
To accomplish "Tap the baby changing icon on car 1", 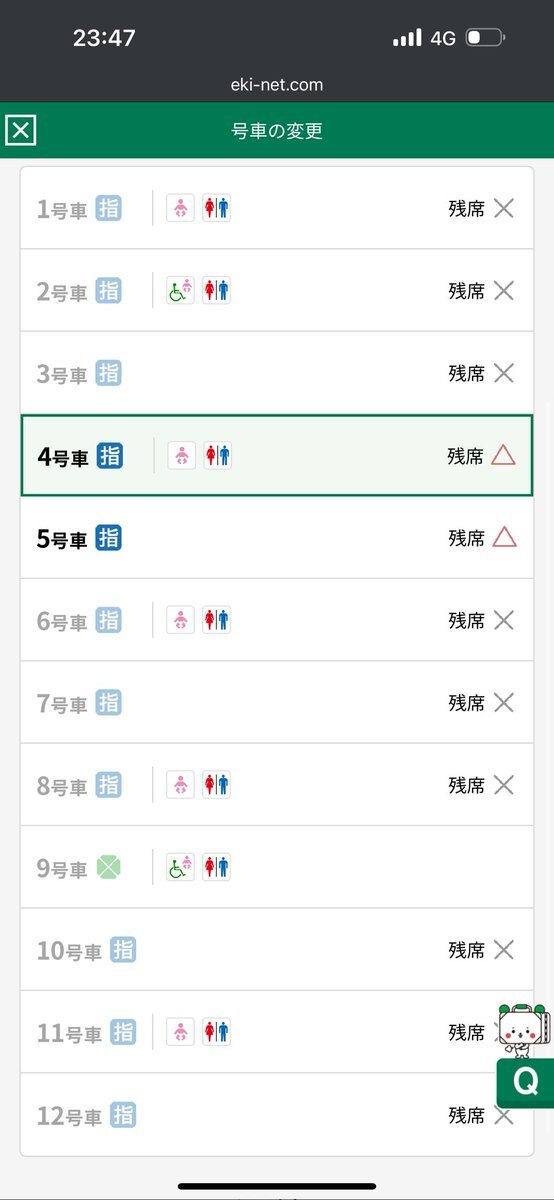I will pos(180,208).
